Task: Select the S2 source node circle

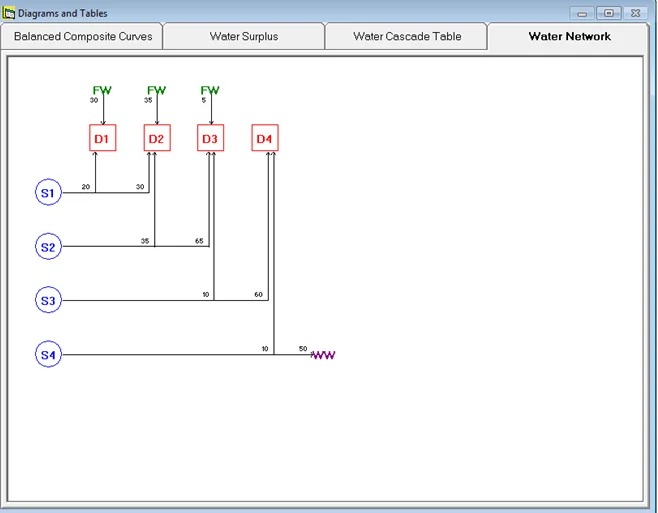Action: [x=48, y=246]
